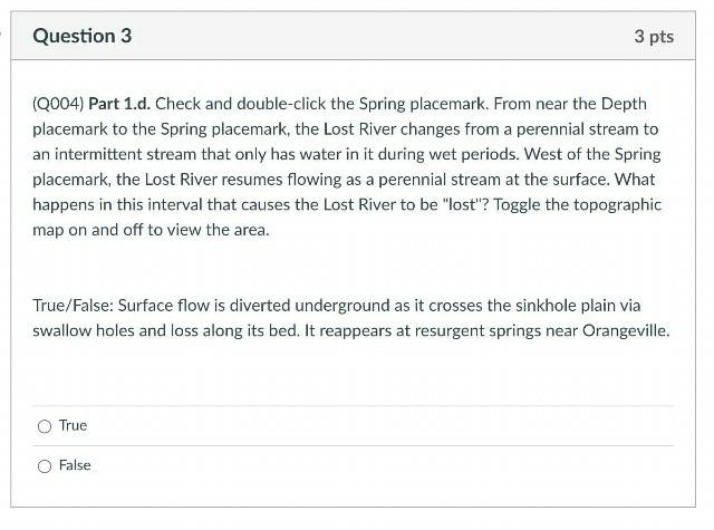Click the "True/False:" prefix text

(x=73, y=305)
